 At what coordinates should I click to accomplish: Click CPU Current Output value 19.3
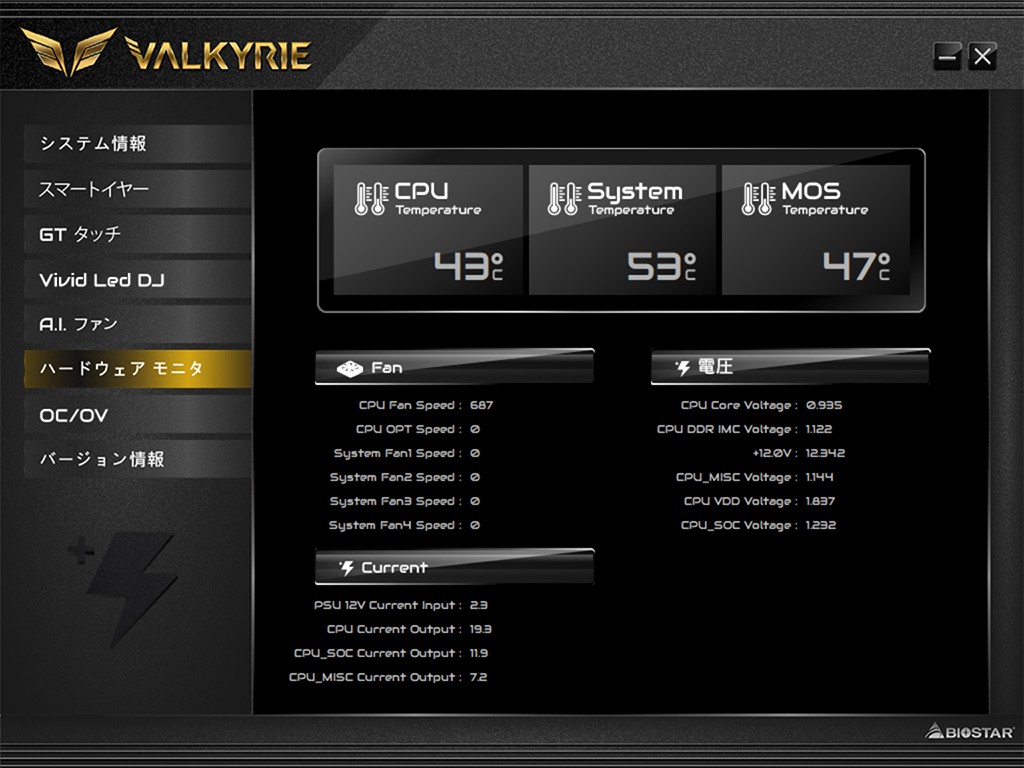click(x=481, y=630)
